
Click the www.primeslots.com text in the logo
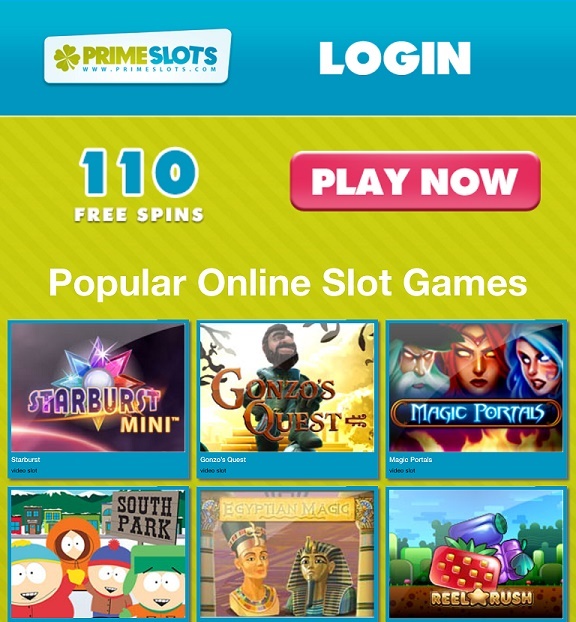point(150,69)
